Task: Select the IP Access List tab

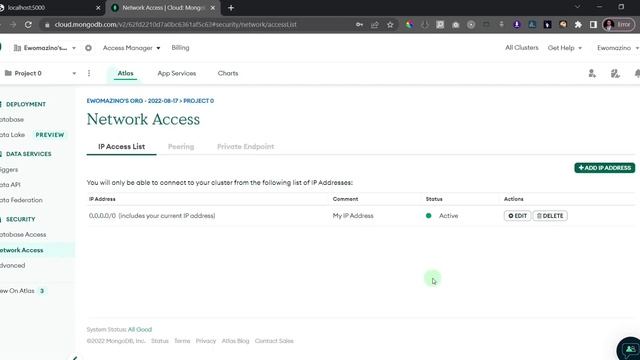Action: pos(122,147)
